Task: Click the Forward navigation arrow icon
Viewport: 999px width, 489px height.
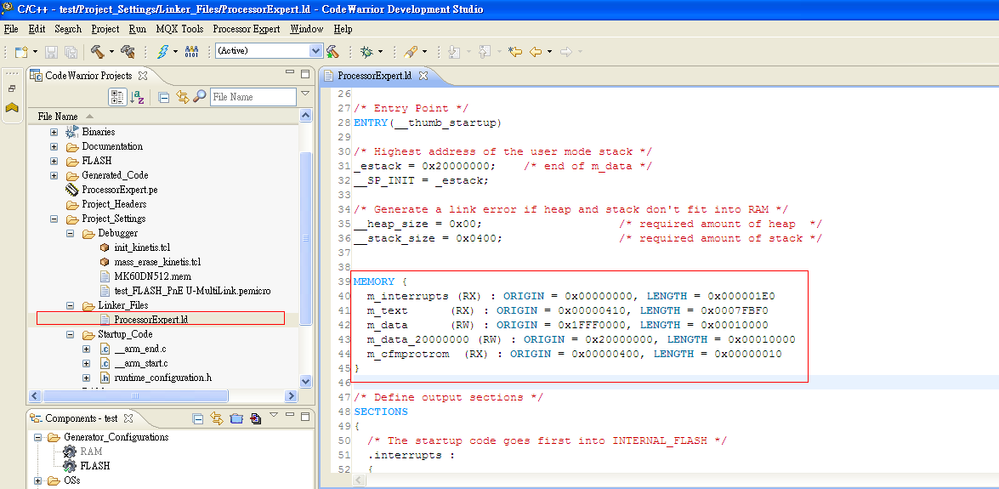Action: 566,51
